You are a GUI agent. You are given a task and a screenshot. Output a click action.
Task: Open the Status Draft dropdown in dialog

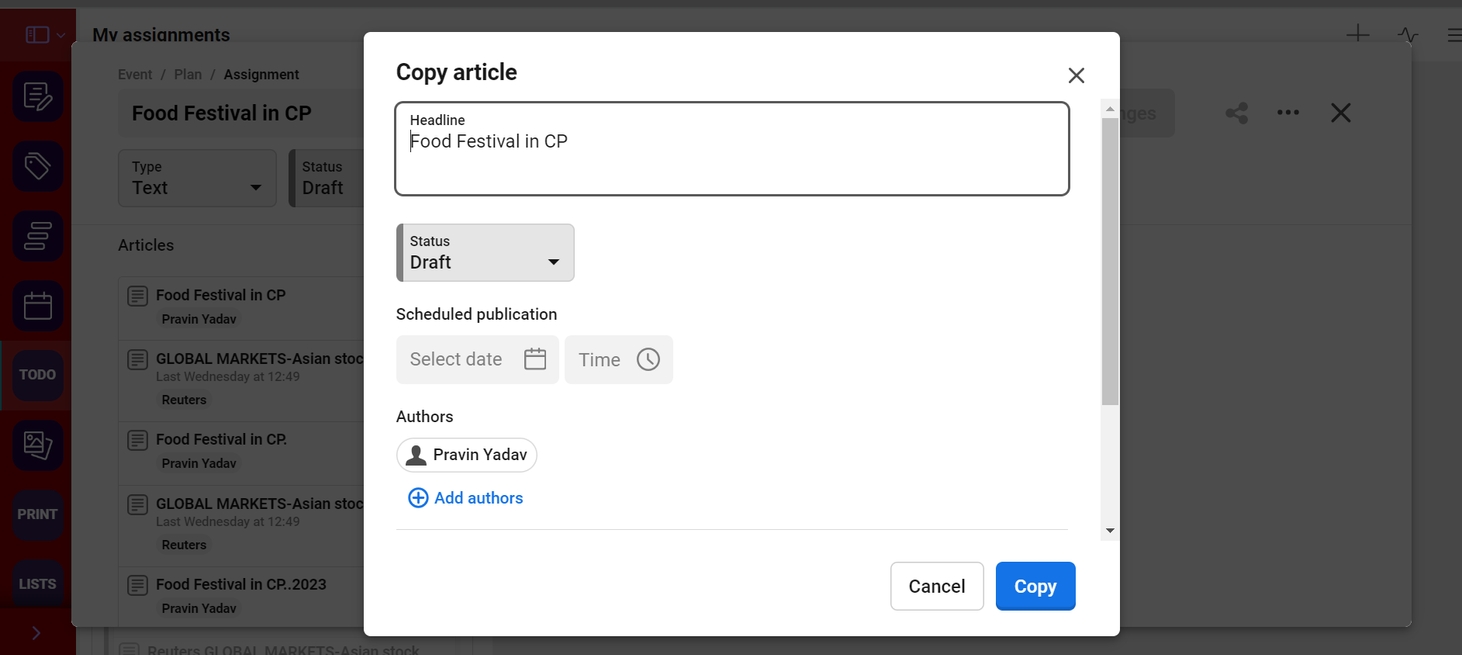[x=486, y=253]
